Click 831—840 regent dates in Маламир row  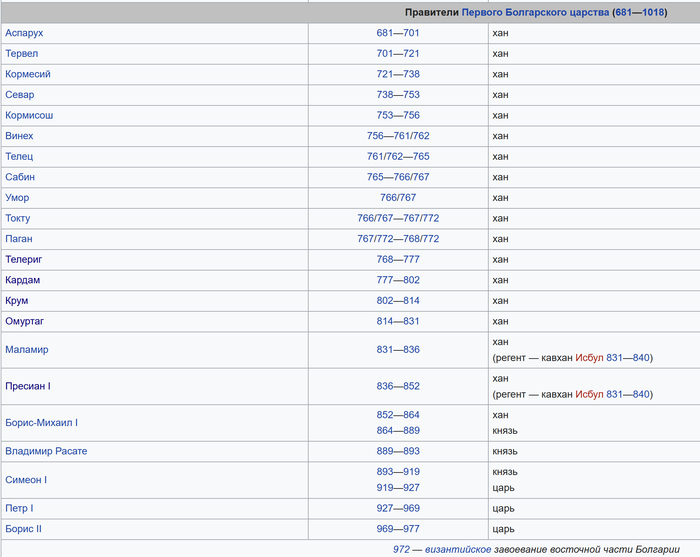[628, 358]
